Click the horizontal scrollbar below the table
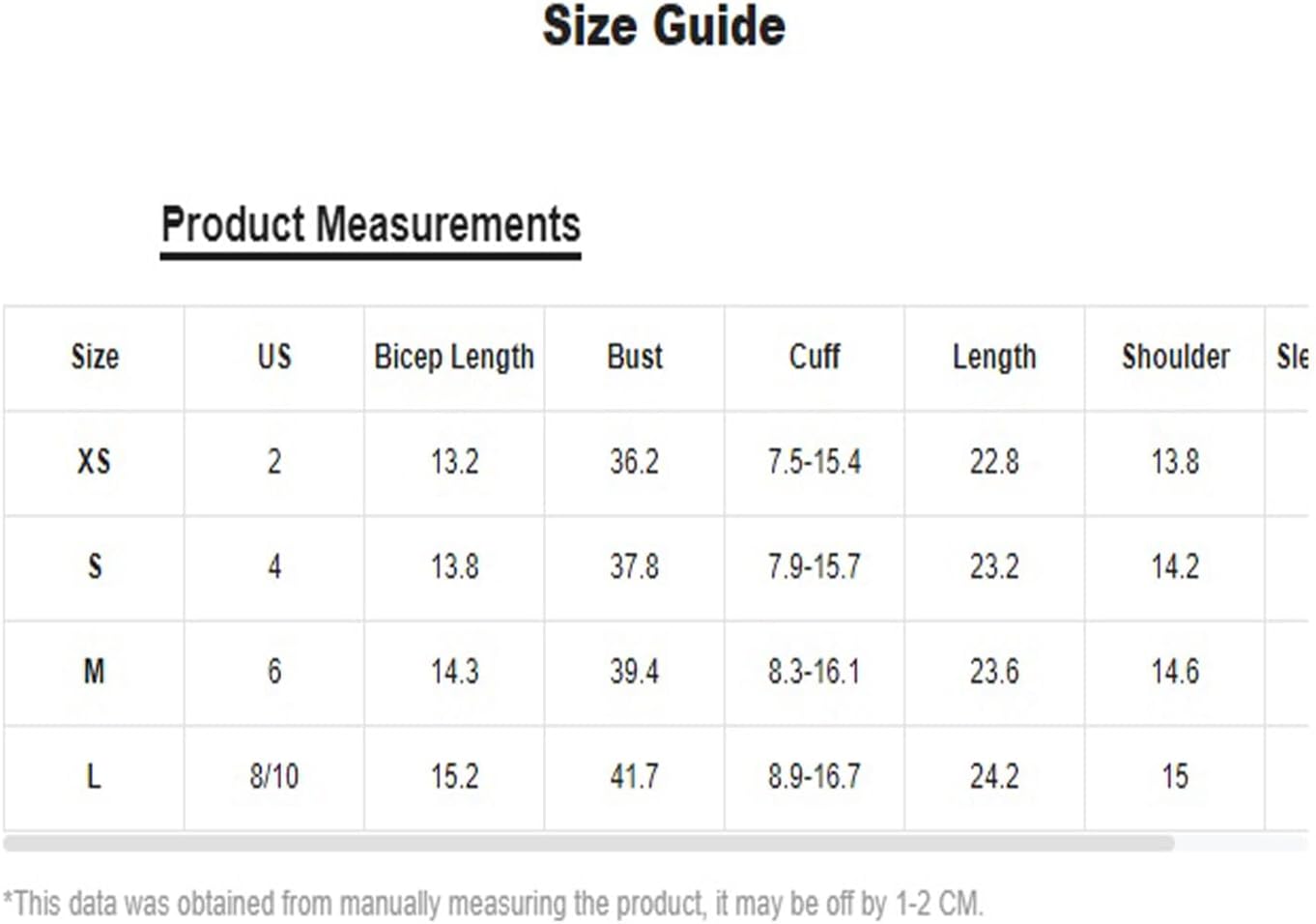The width and height of the screenshot is (1316, 924). click(x=589, y=843)
